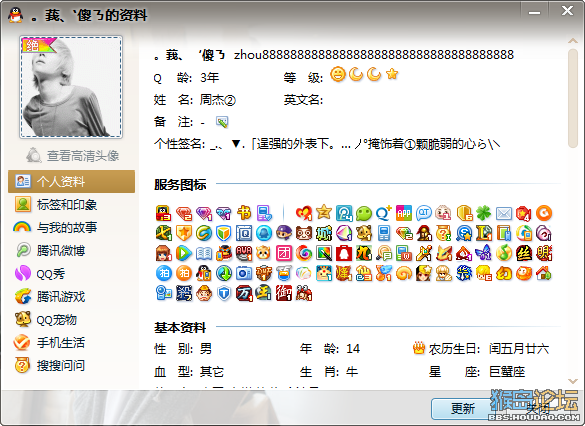Click the vertical scrollbar thumb
This screenshot has width=585, height=426.
coord(573,98)
